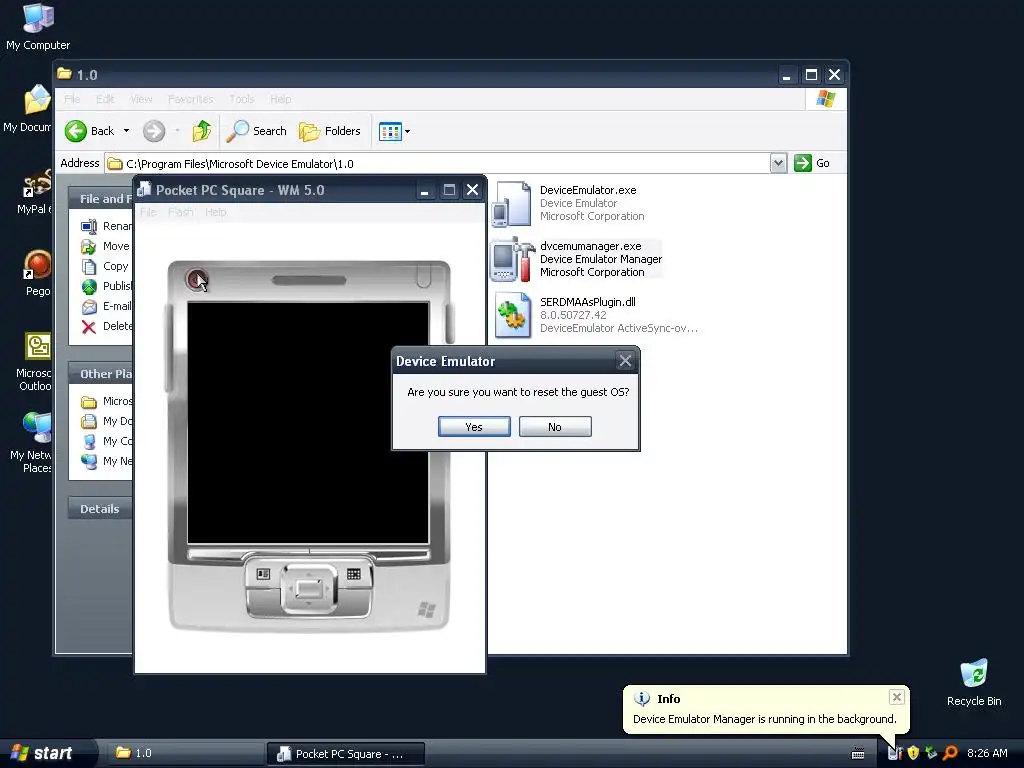Click the Device Emulator Manager tray icon
Image resolution: width=1024 pixels, height=768 pixels.
(x=895, y=753)
